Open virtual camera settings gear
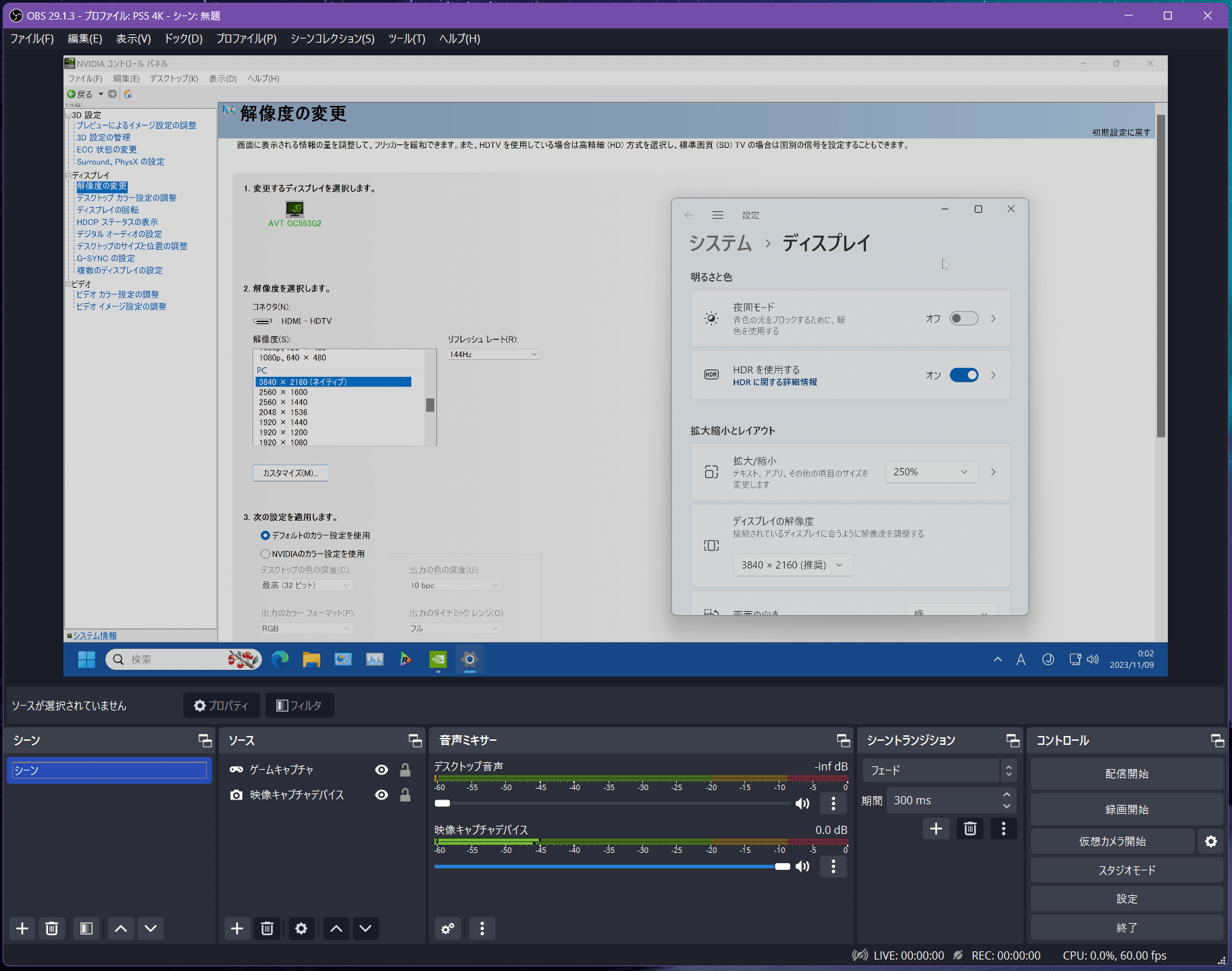The width and height of the screenshot is (1232, 971). pyautogui.click(x=1211, y=841)
